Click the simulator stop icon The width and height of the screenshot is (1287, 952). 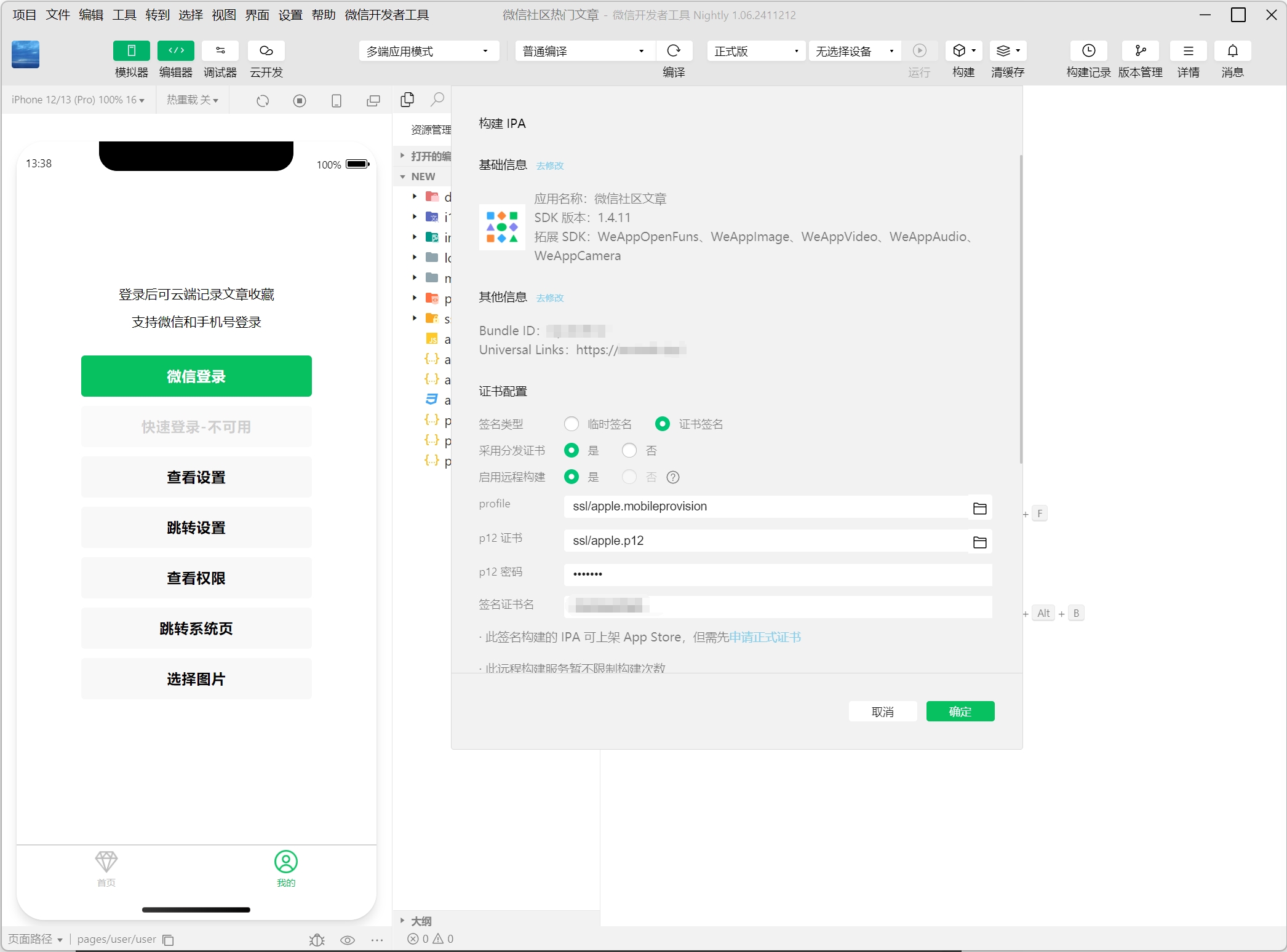(x=300, y=101)
